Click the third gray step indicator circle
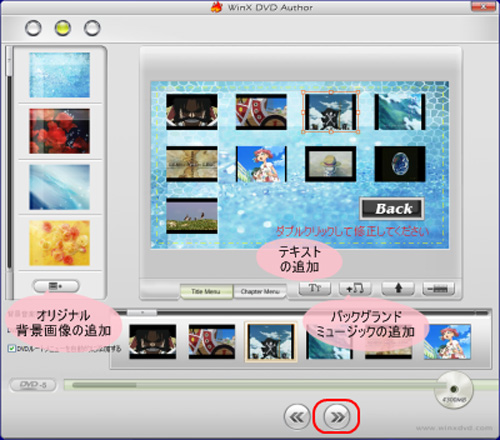The width and height of the screenshot is (500, 440). tap(92, 28)
